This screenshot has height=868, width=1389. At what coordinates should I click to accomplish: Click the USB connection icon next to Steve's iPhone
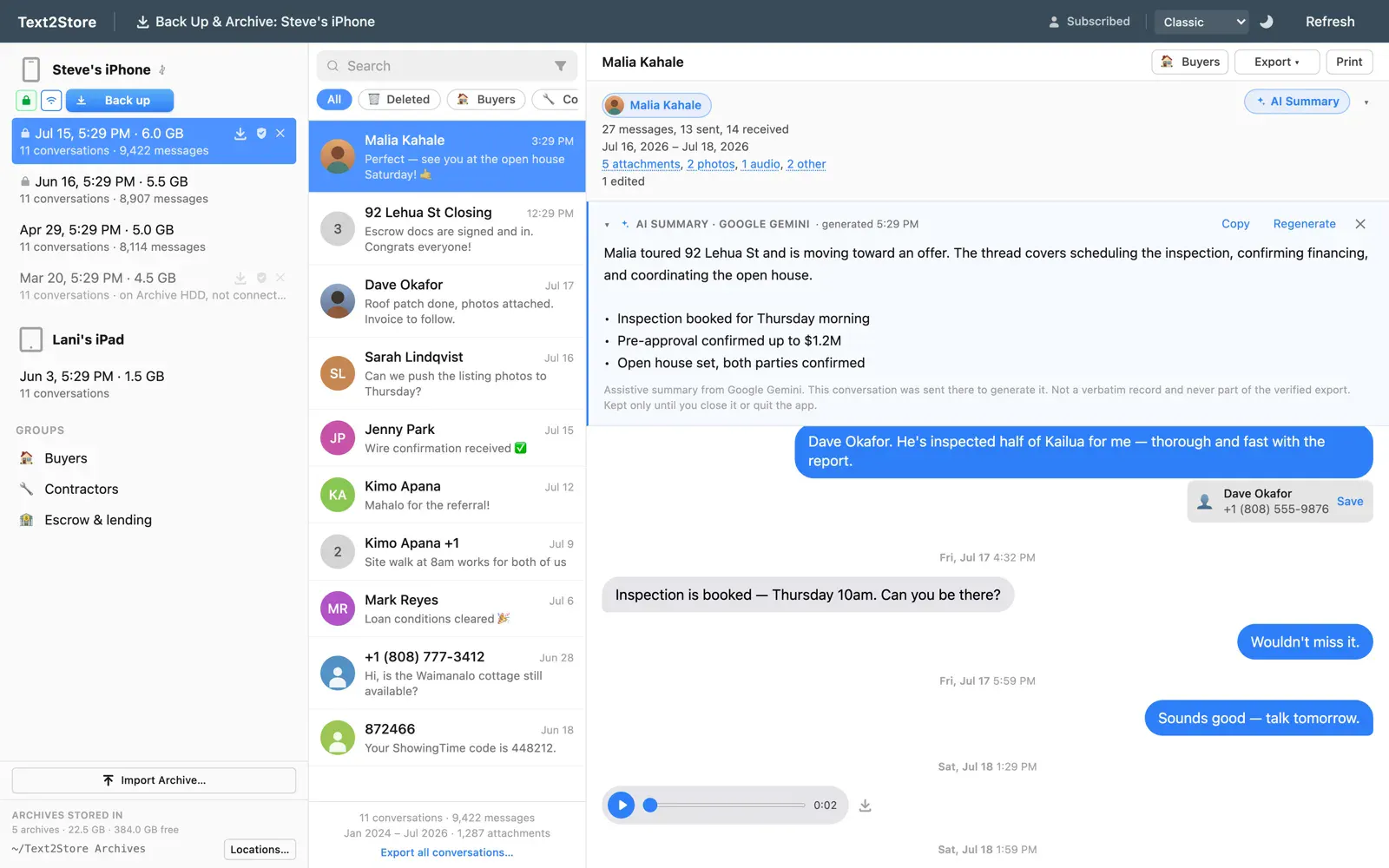(162, 69)
